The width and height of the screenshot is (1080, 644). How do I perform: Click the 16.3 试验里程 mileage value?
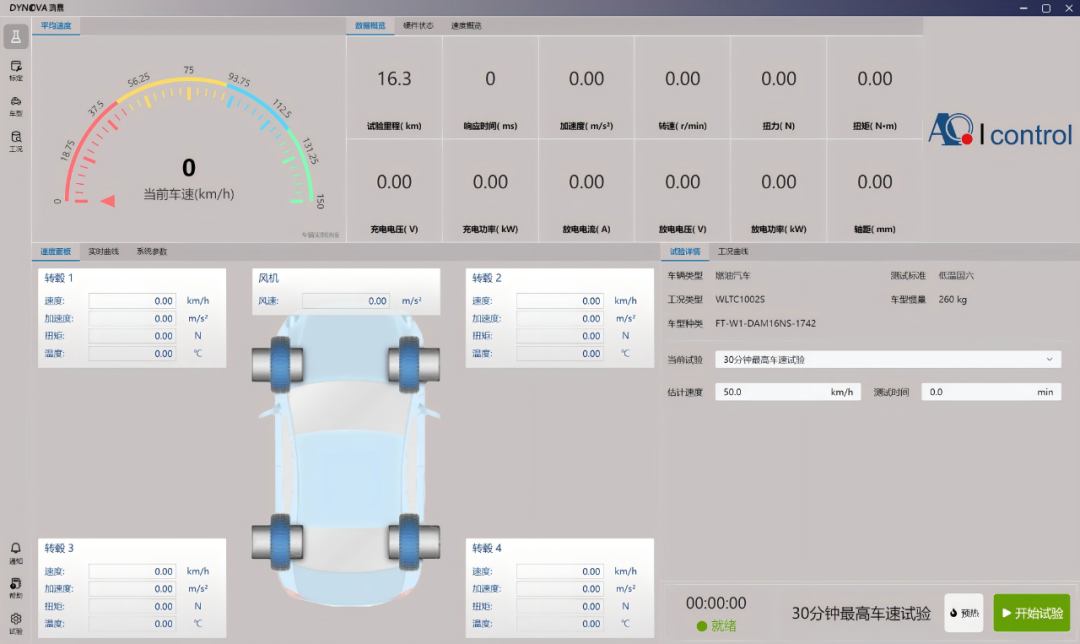394,79
